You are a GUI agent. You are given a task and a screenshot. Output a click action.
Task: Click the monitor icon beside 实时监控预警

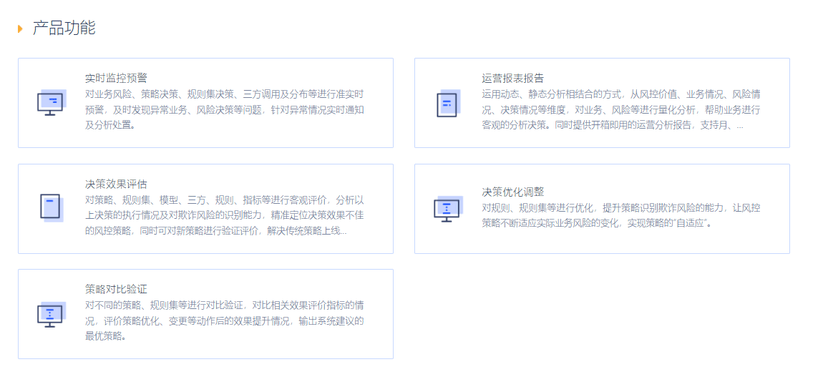tap(51, 102)
